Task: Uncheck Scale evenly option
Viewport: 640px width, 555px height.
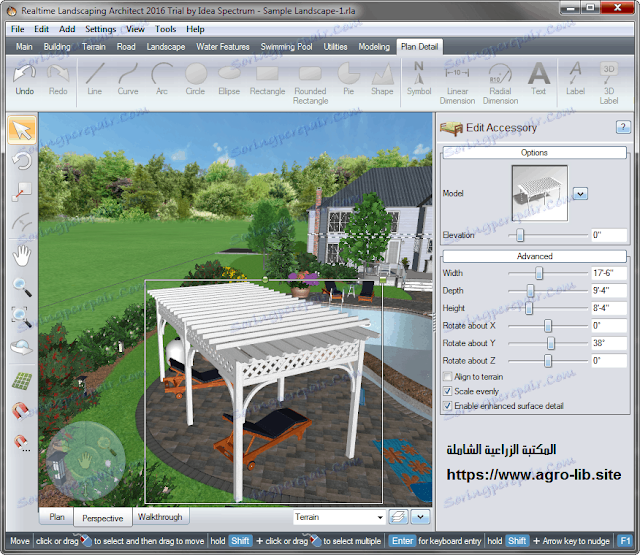Action: click(x=448, y=391)
